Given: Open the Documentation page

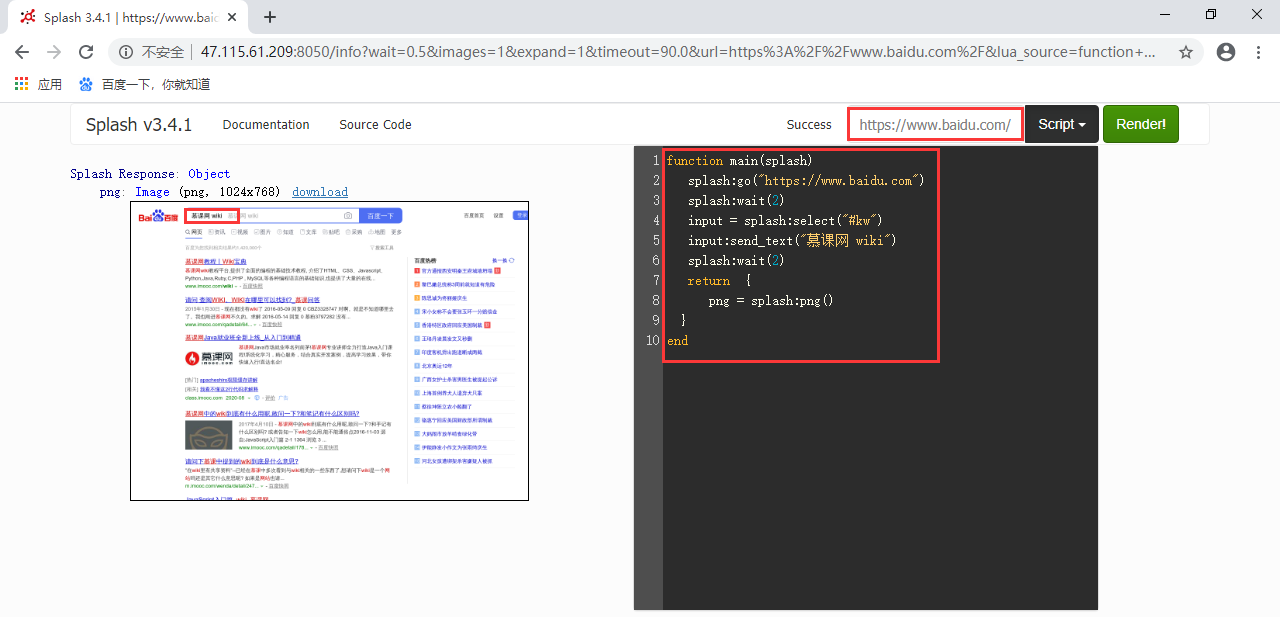Looking at the screenshot, I should pos(266,125).
